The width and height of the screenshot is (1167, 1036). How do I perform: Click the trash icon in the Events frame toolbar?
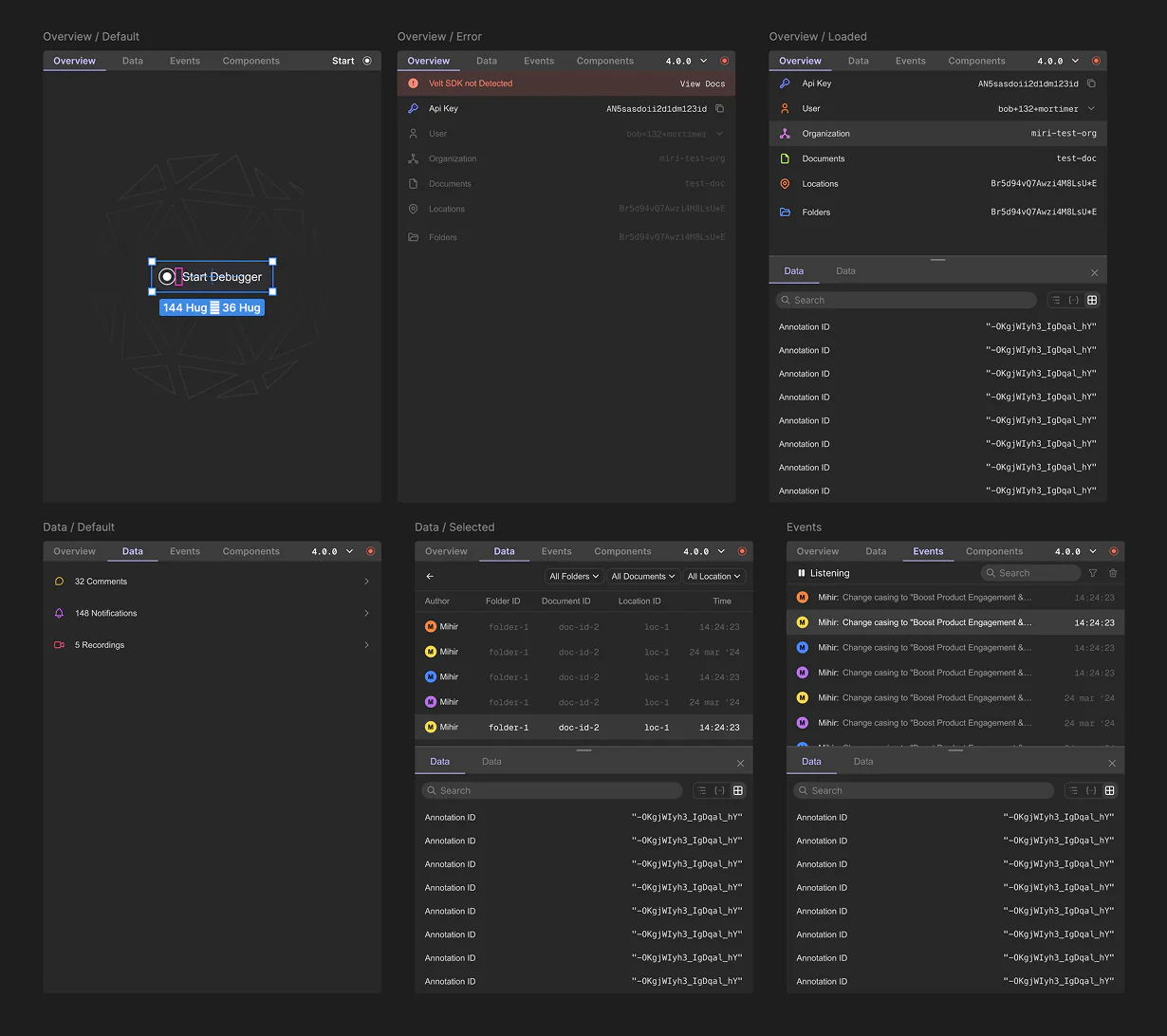click(1113, 573)
